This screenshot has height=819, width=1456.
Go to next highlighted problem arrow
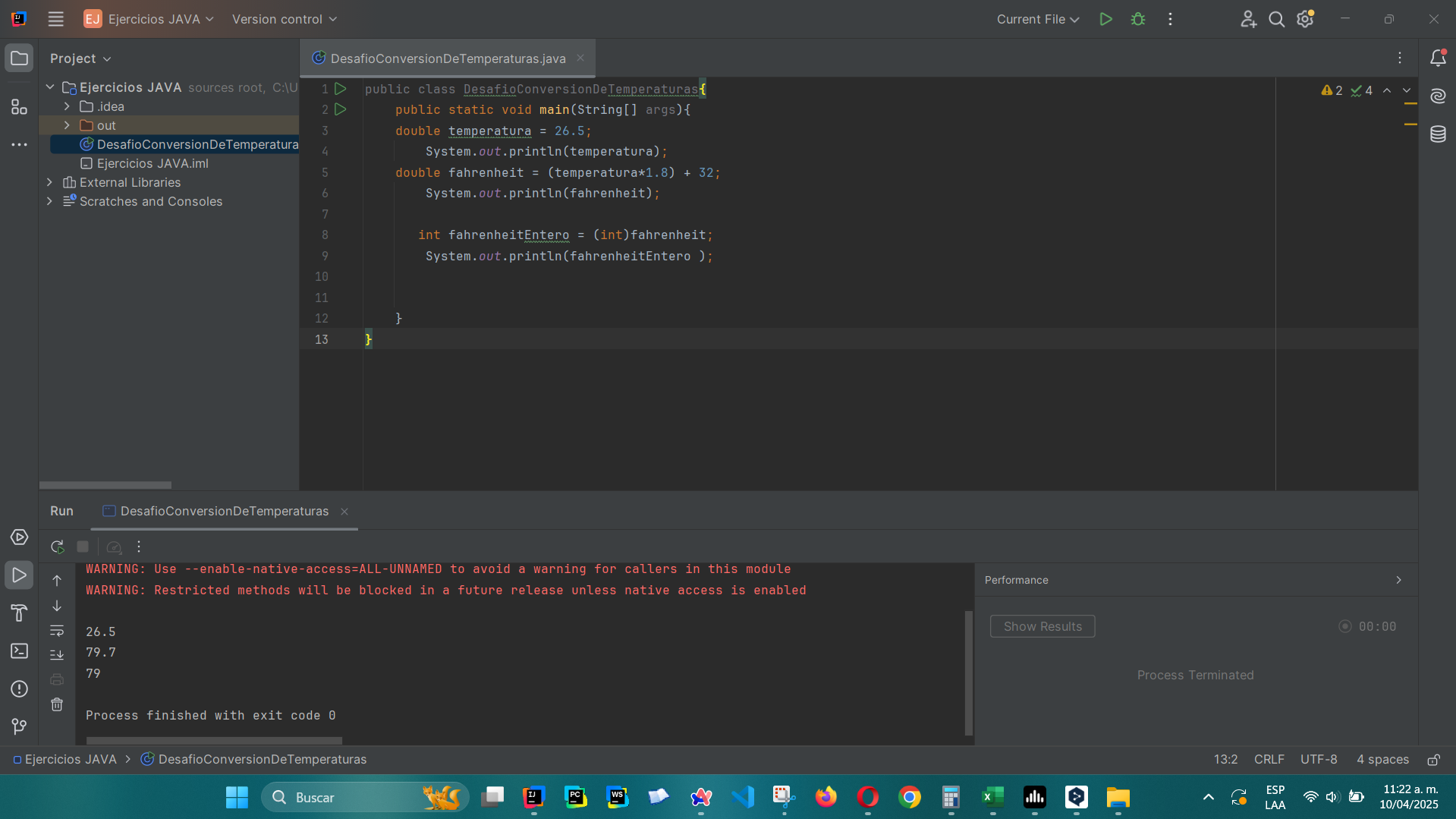[1407, 90]
